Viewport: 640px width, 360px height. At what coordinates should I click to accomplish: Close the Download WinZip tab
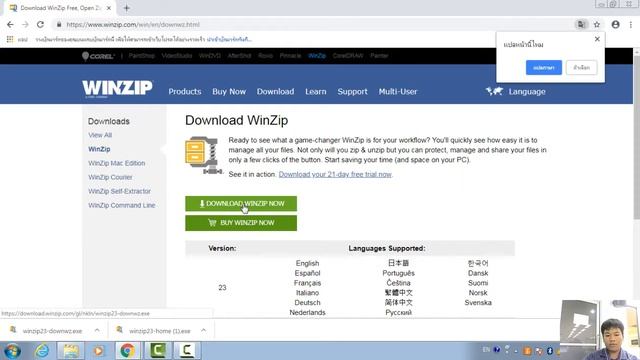click(109, 8)
